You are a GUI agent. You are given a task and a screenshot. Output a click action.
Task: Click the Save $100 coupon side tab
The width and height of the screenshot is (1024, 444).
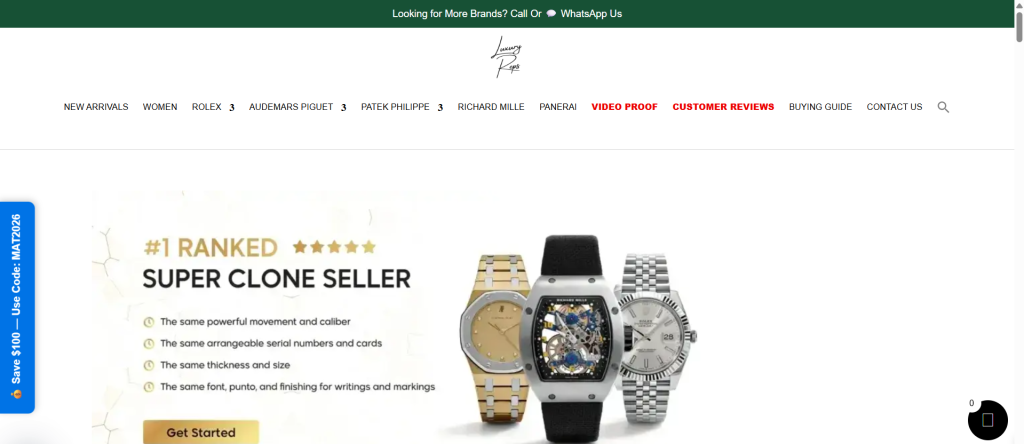[x=17, y=308]
